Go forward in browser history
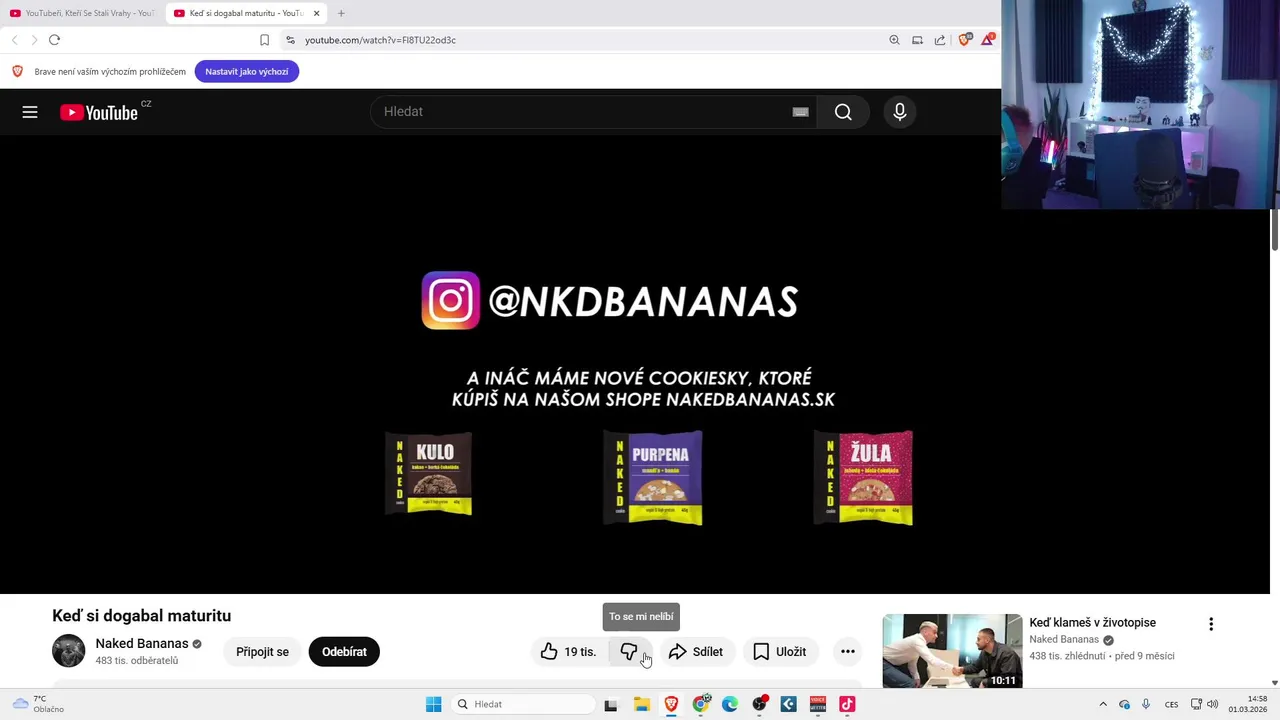This screenshot has height=720, width=1280. point(34,40)
